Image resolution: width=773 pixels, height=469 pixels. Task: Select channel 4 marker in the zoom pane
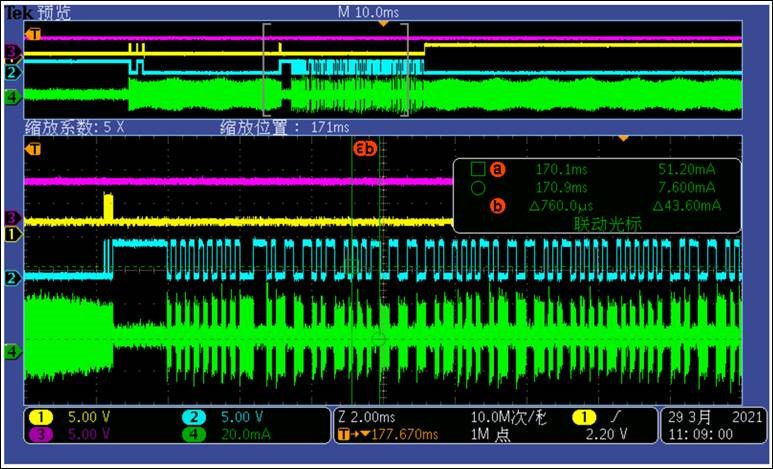coord(13,352)
